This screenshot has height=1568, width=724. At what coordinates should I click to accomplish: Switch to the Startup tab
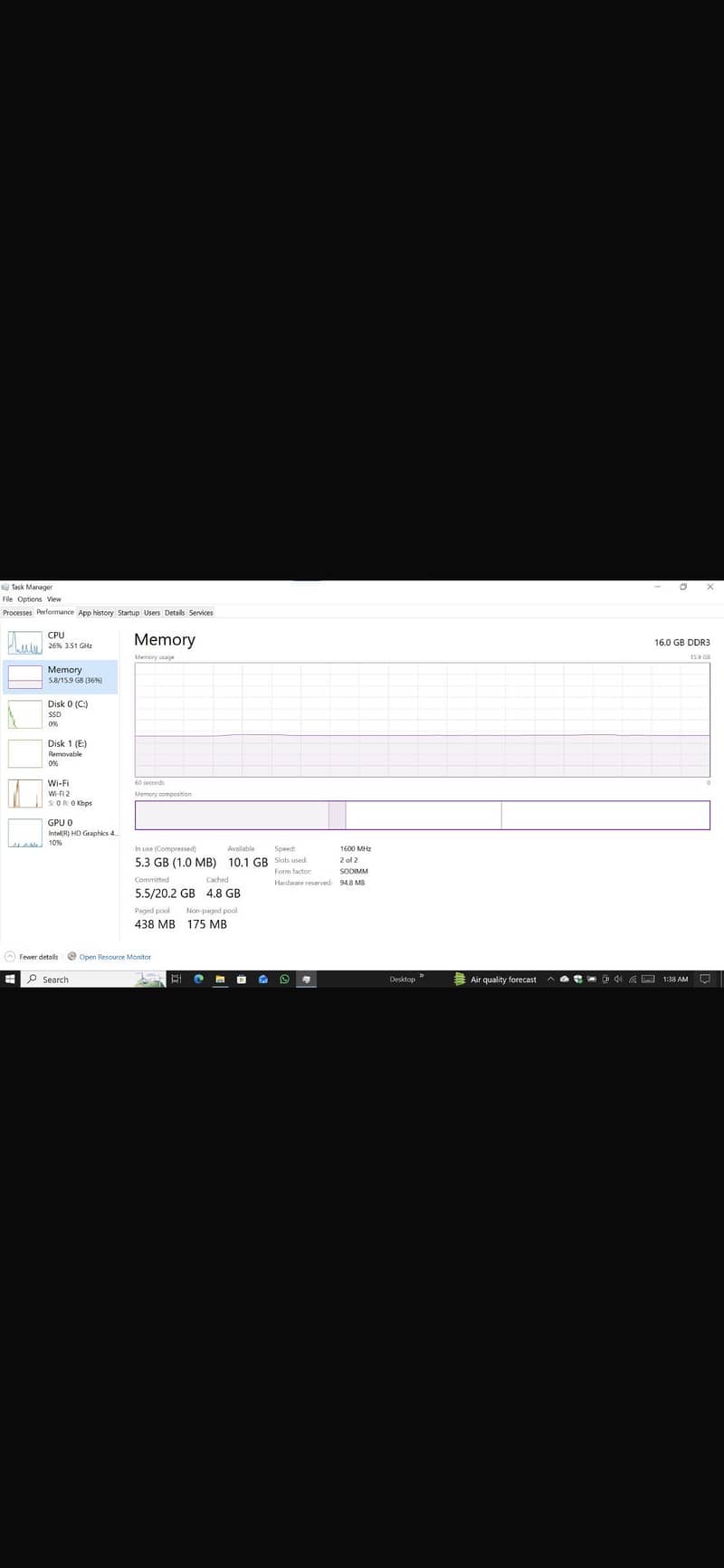point(129,613)
